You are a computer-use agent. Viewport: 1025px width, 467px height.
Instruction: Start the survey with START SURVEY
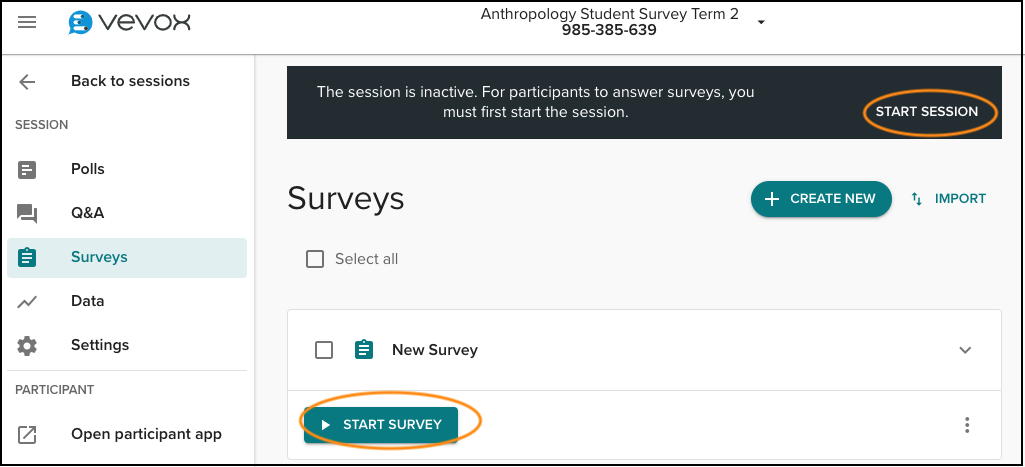381,425
